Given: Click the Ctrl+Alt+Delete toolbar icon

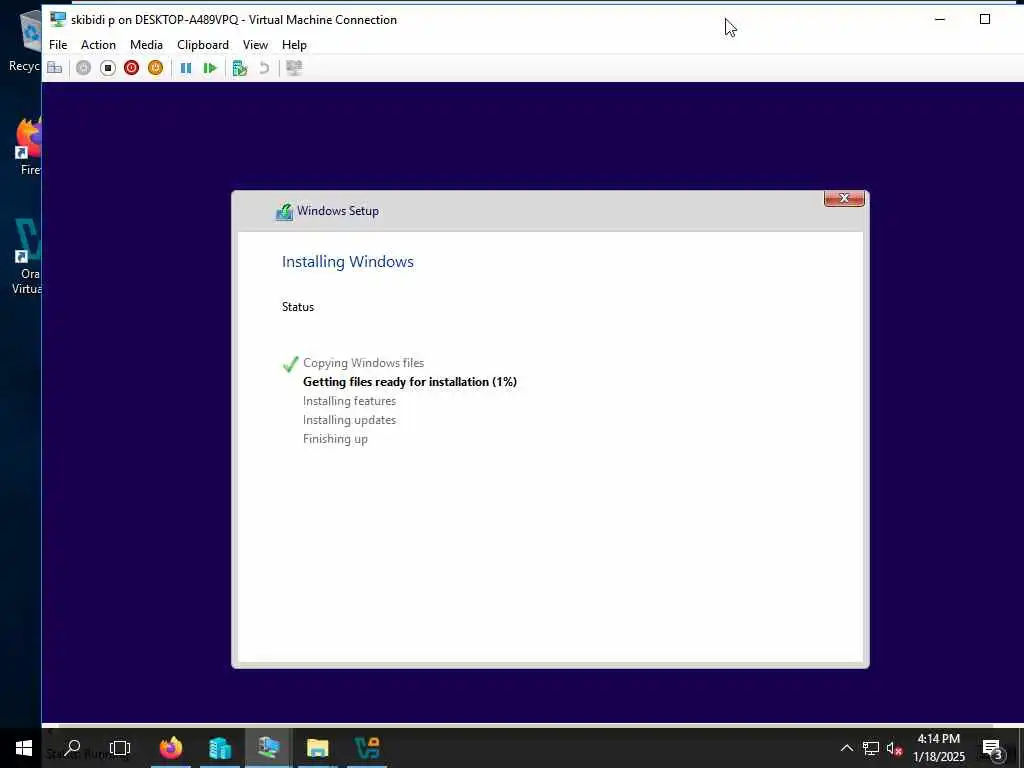Looking at the screenshot, I should click(x=55, y=68).
